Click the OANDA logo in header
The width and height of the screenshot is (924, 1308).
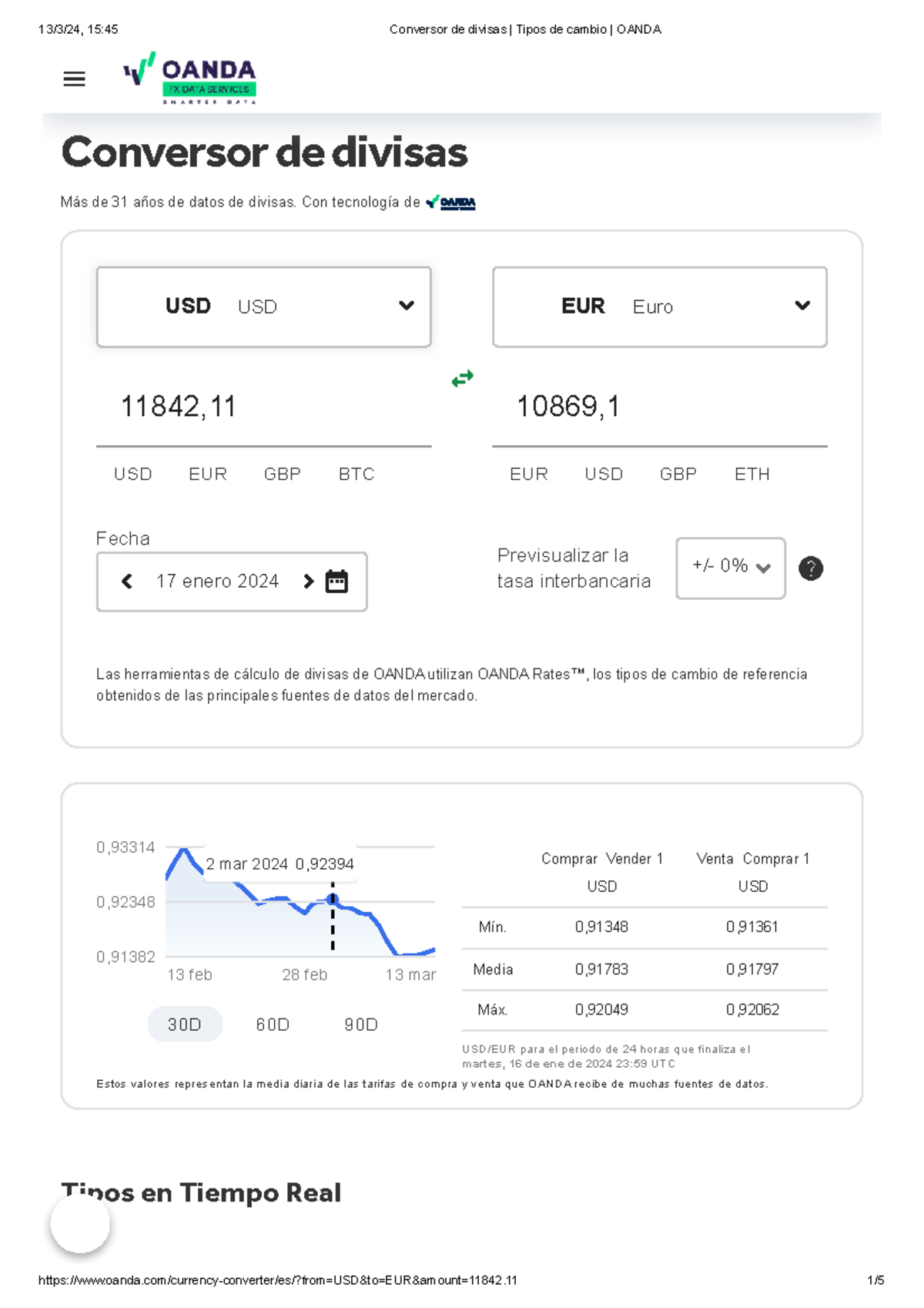pyautogui.click(x=190, y=79)
